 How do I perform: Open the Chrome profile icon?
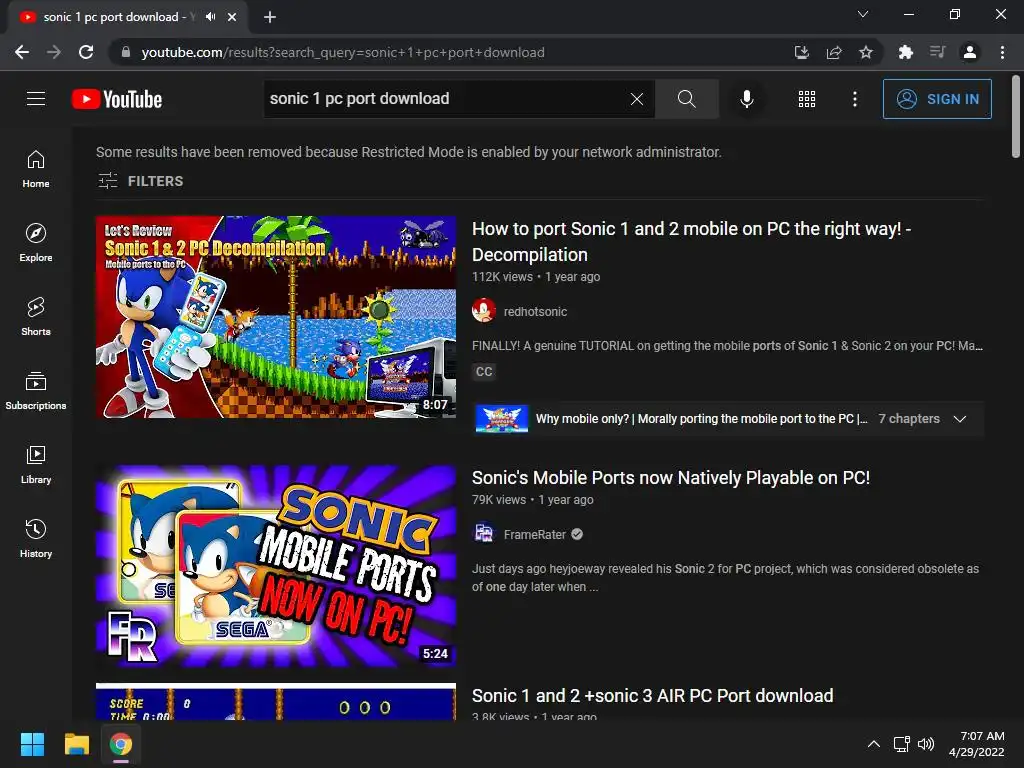tap(970, 52)
